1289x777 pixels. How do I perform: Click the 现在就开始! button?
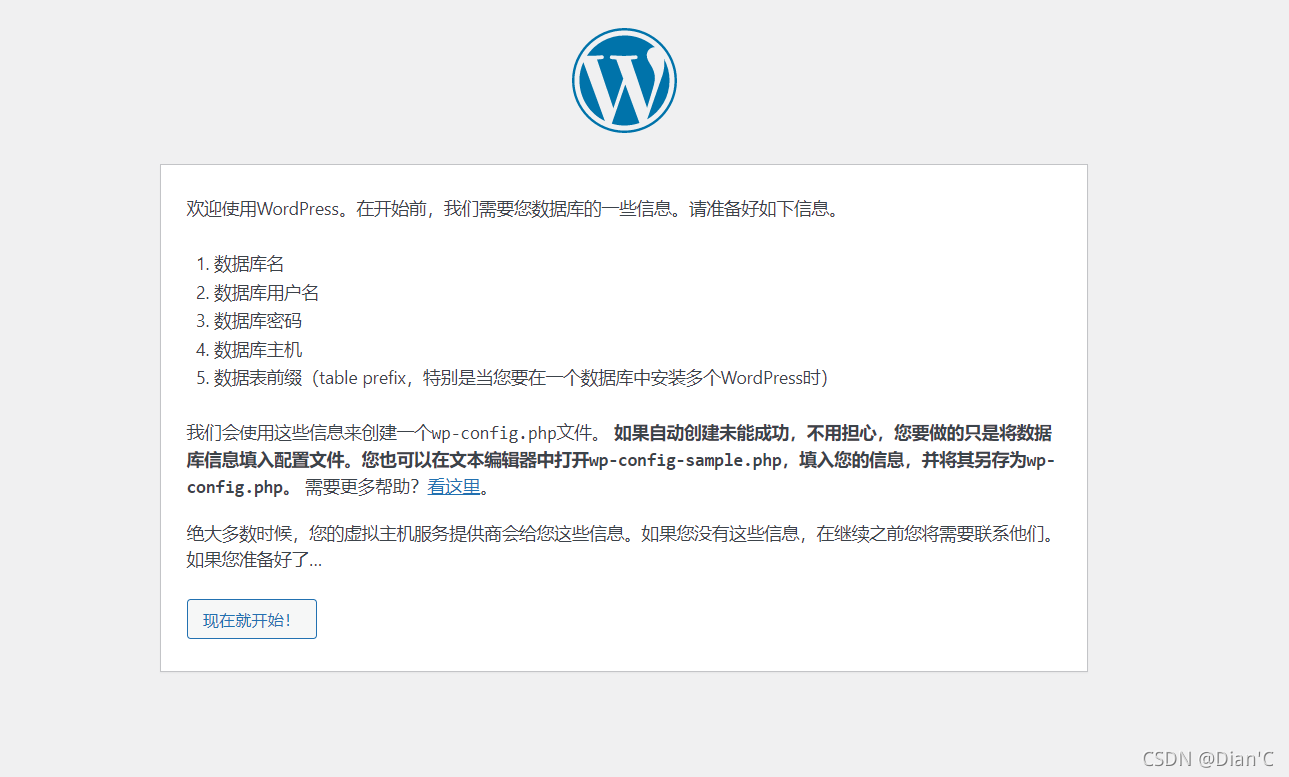tap(252, 619)
